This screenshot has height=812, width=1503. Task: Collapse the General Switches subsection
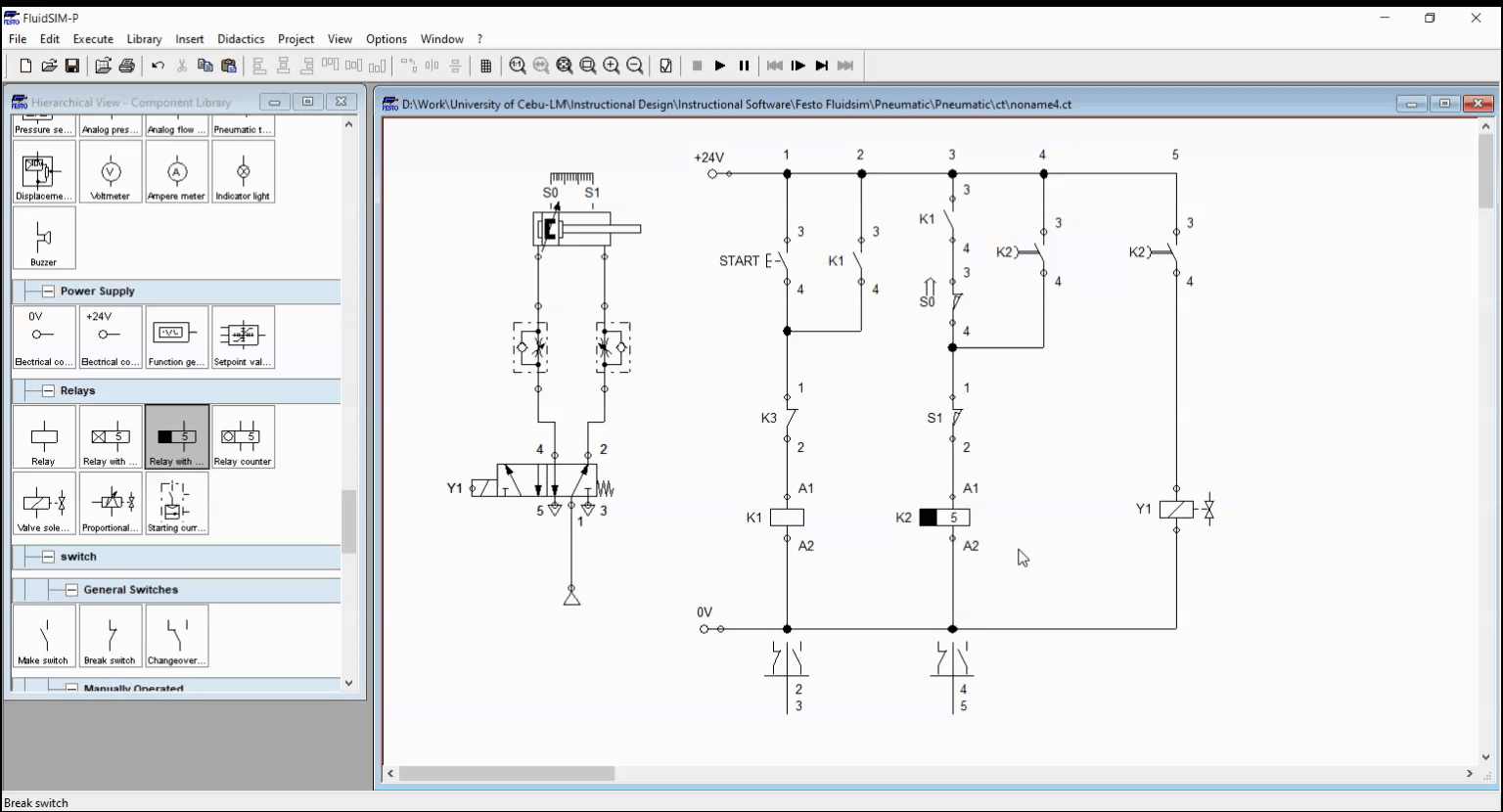71,590
